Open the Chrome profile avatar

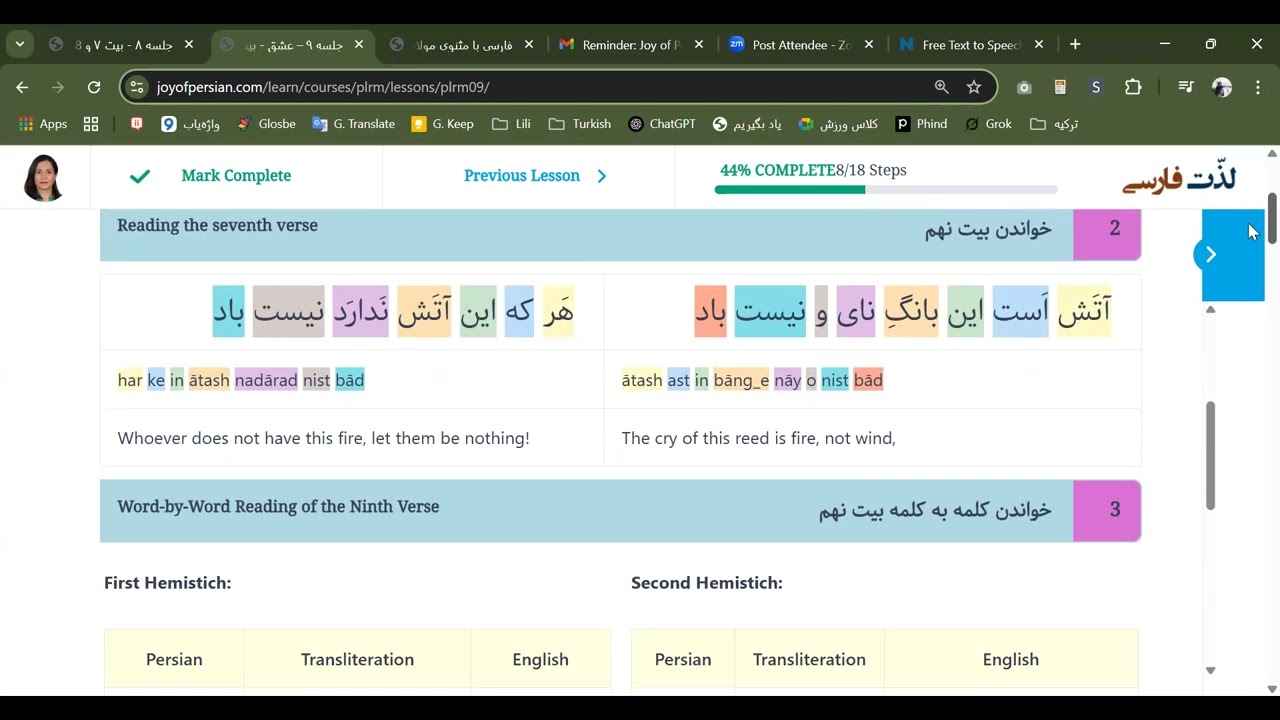[1222, 87]
